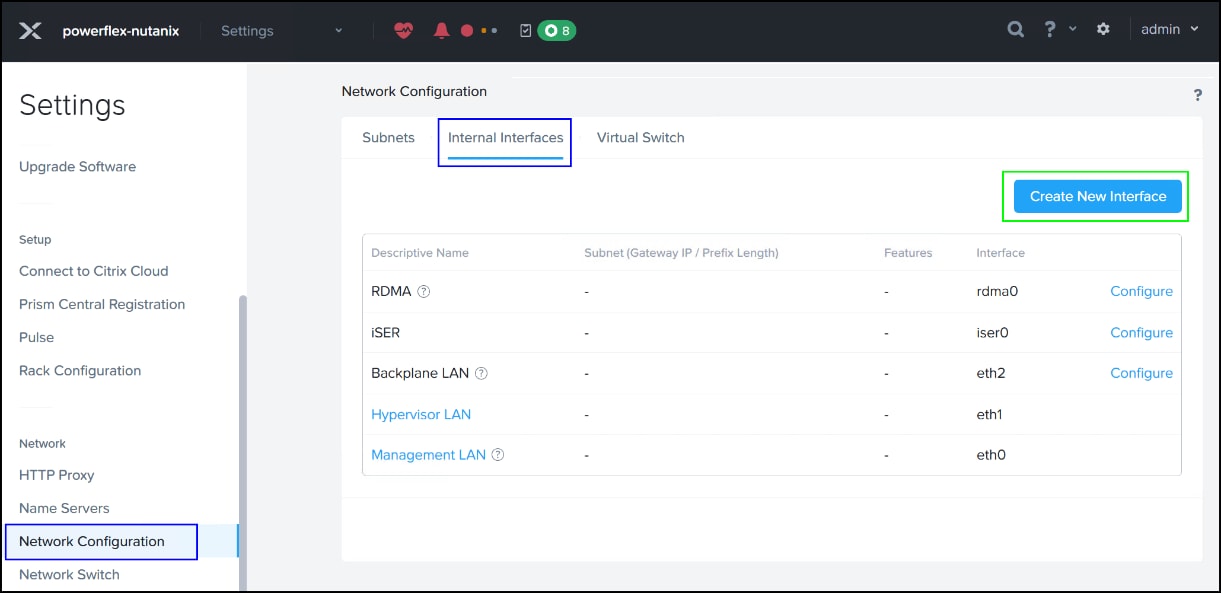Click the red critical alert dot
This screenshot has height=593, width=1221.
(x=467, y=31)
